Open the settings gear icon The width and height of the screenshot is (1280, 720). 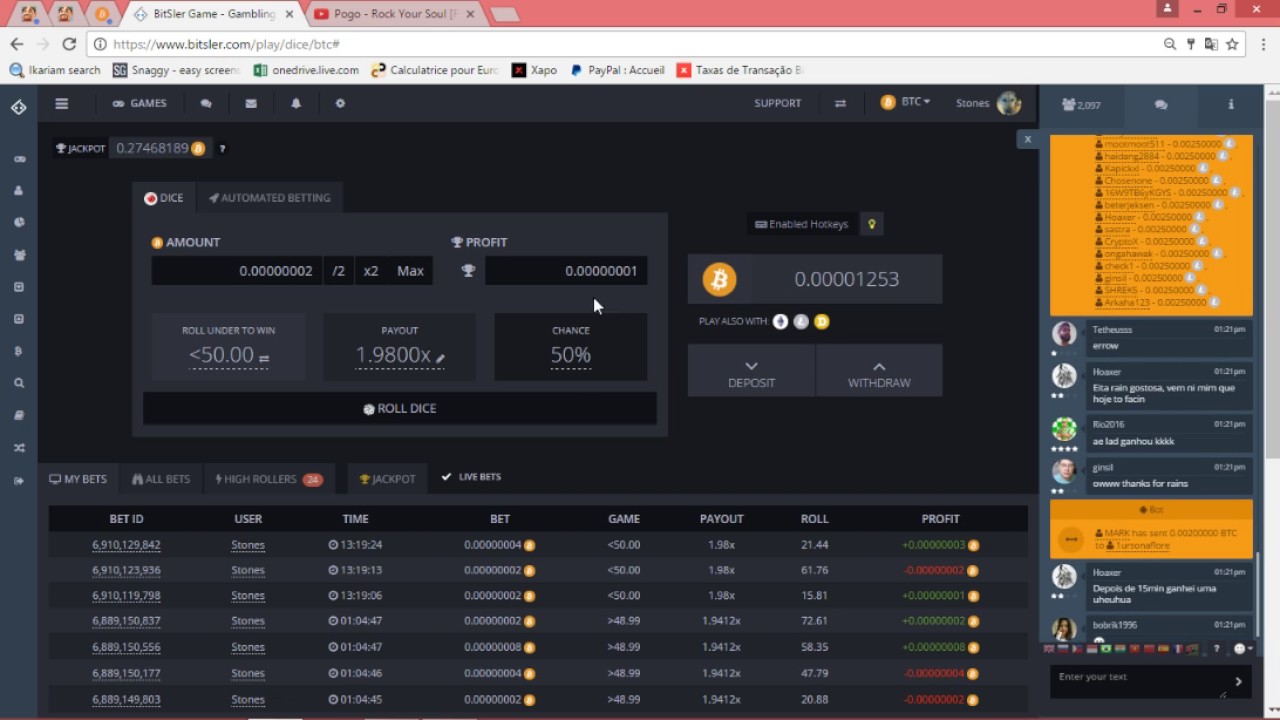point(340,103)
